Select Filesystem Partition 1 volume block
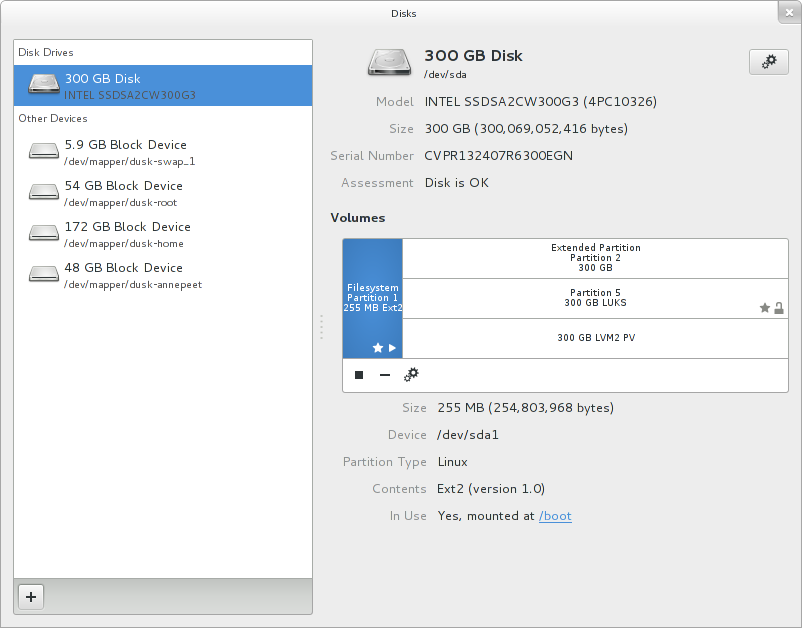This screenshot has height=628, width=802. pyautogui.click(x=372, y=297)
